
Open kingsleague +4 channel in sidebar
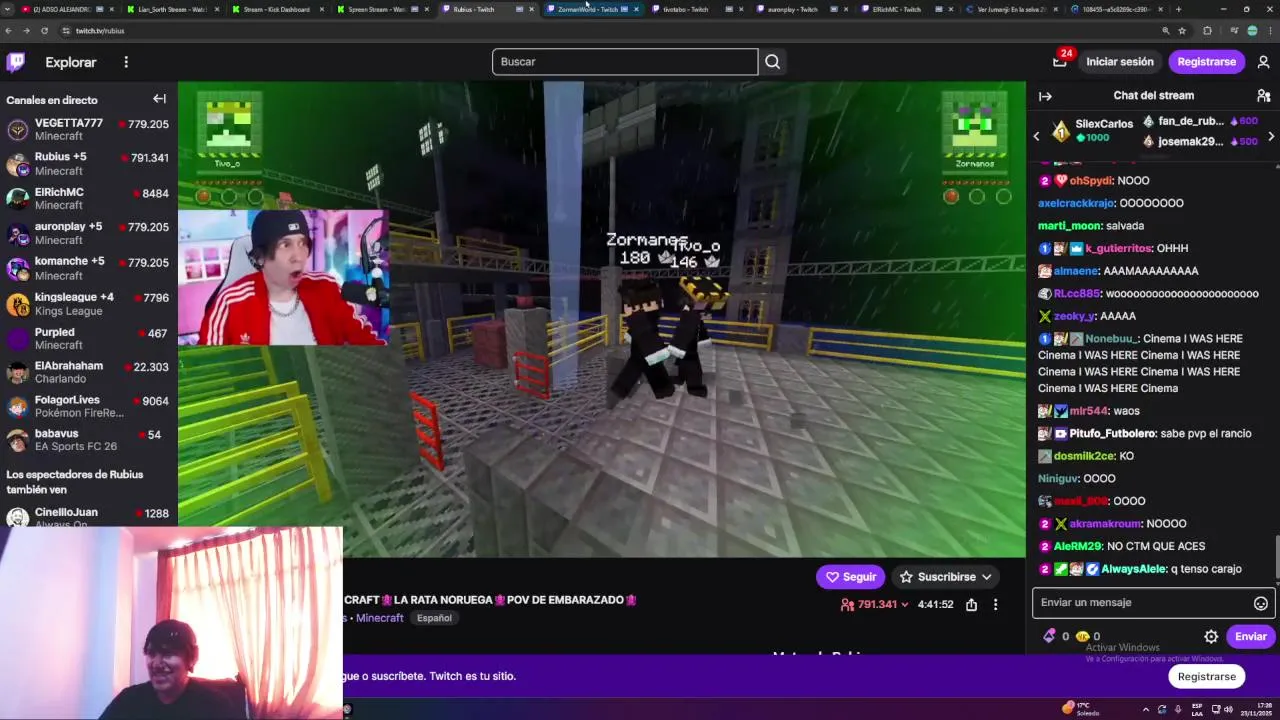click(88, 303)
